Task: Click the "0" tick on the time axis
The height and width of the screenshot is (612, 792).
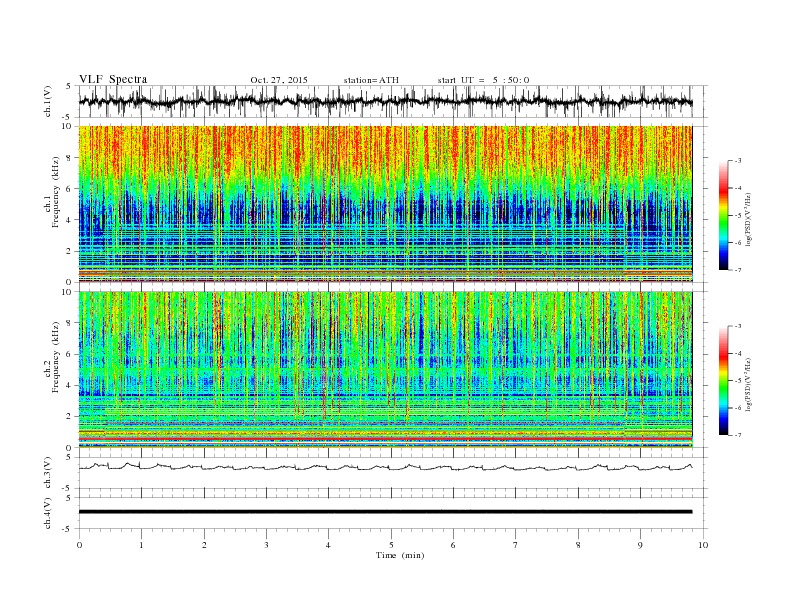Action: [x=79, y=545]
